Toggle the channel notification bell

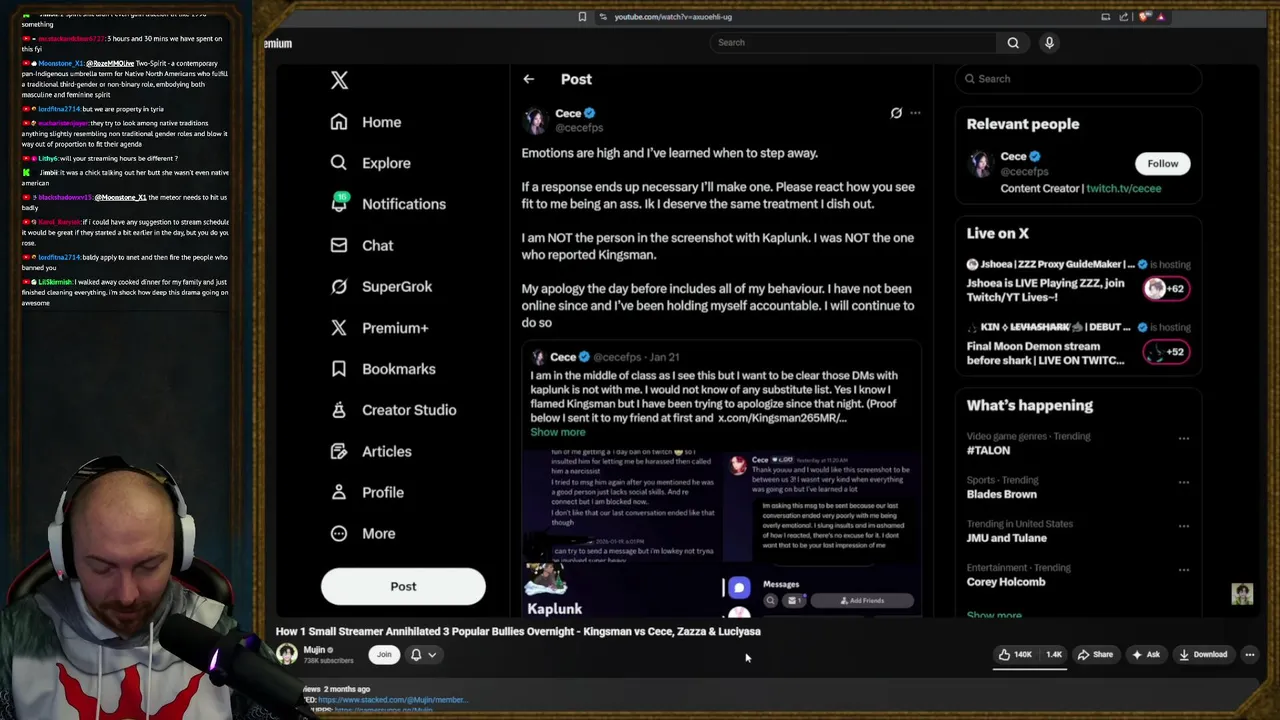coord(416,655)
